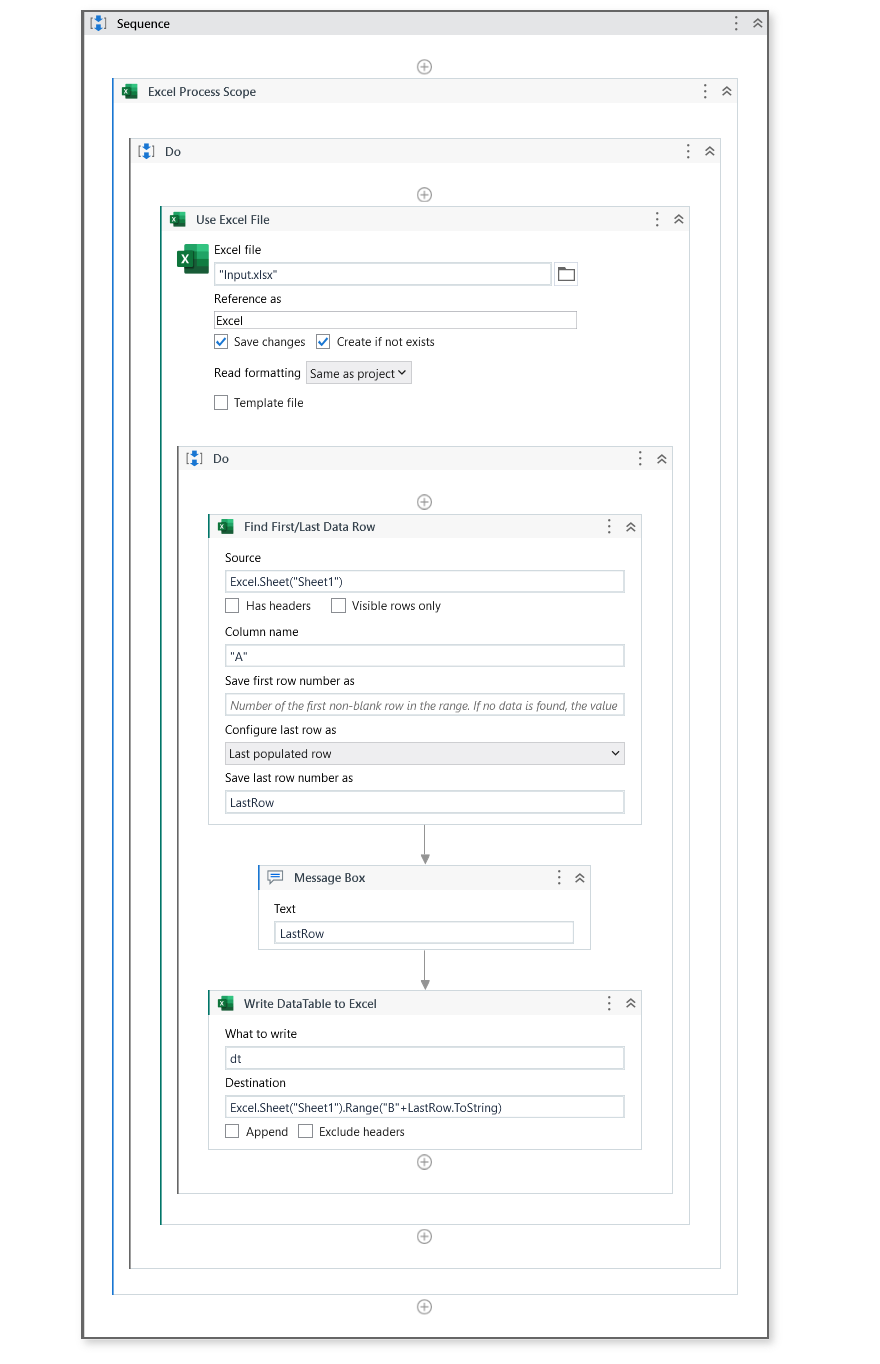The image size is (880, 1364).
Task: Click the Message Box Text field
Action: 424,933
